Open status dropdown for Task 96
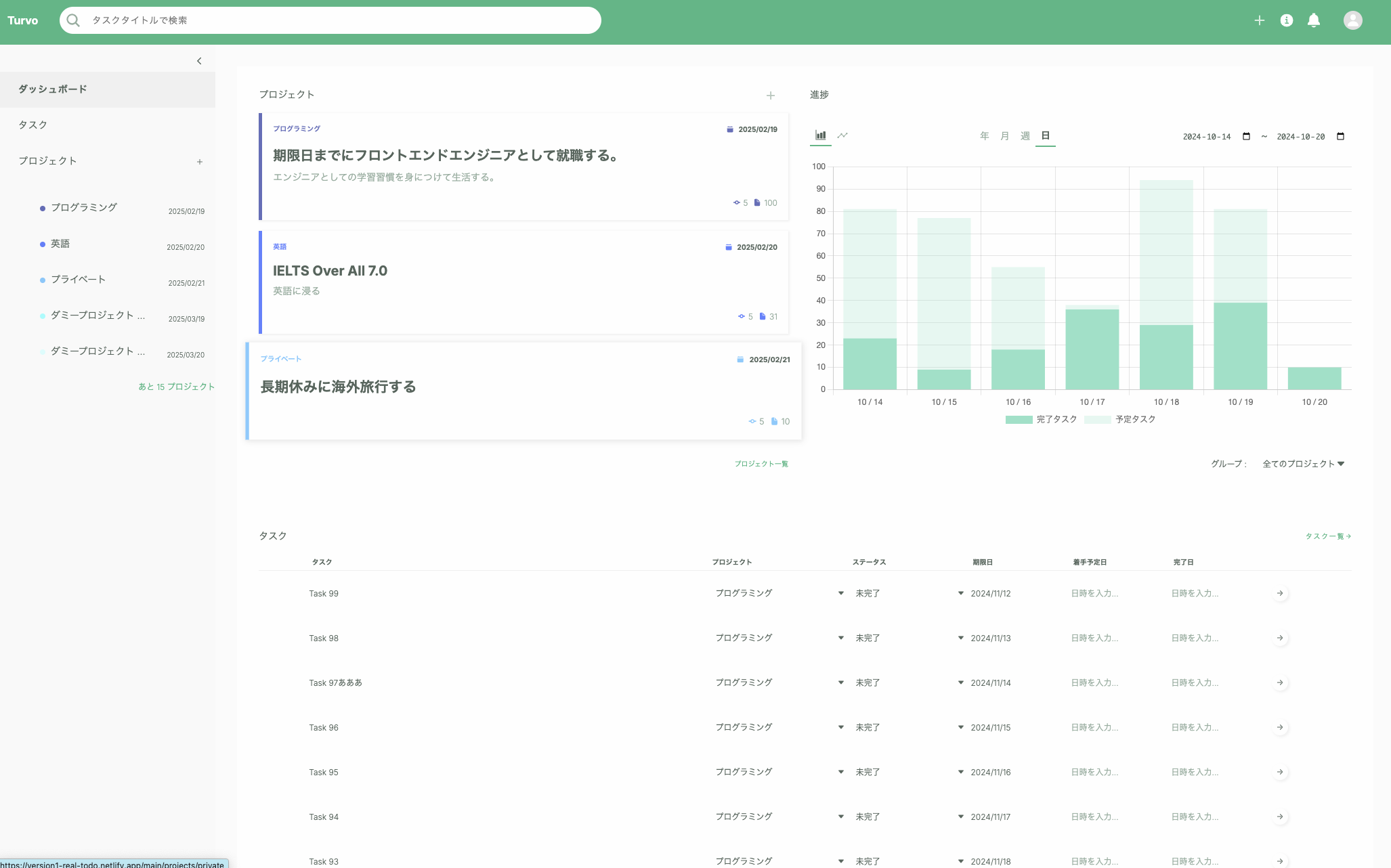 [909, 727]
